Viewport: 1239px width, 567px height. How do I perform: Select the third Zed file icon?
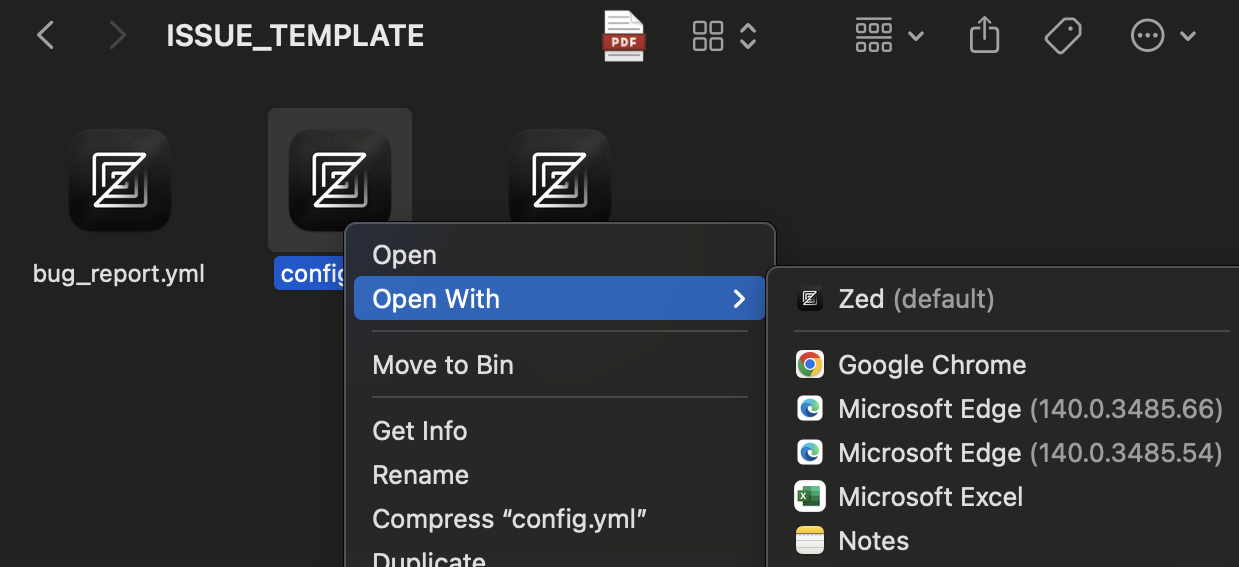(x=559, y=178)
